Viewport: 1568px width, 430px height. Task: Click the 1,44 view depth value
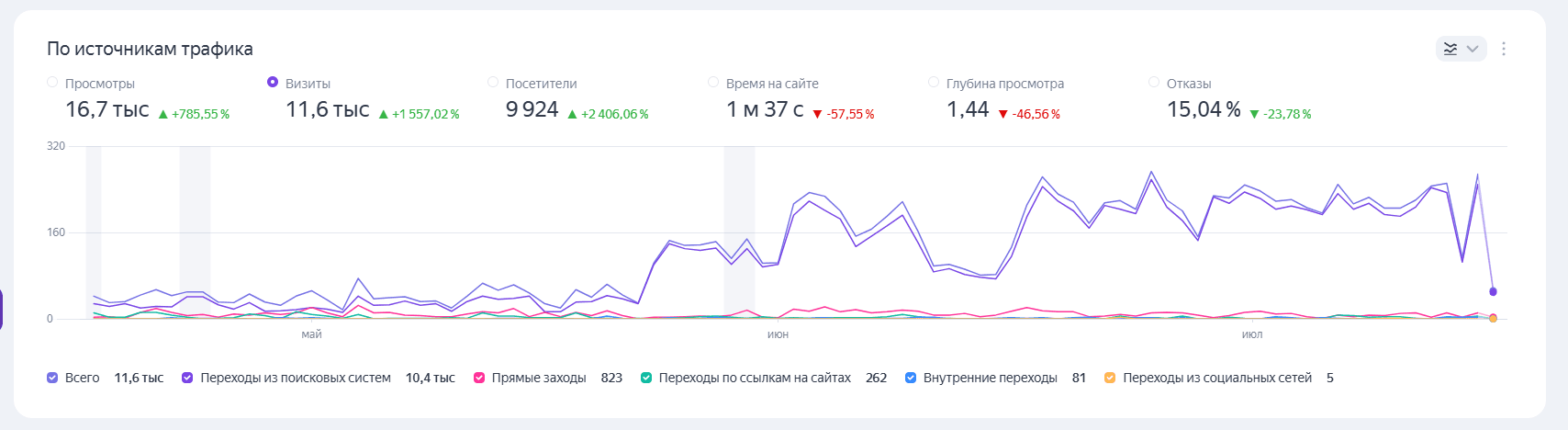click(968, 110)
